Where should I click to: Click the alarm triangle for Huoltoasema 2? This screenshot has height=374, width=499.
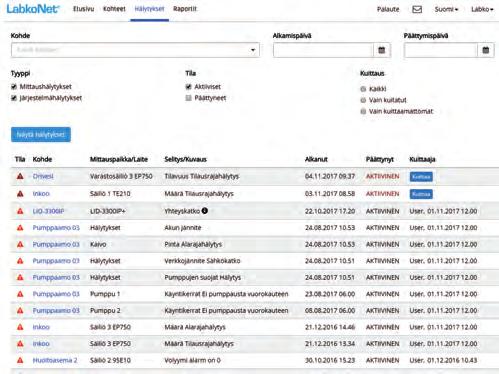pyautogui.click(x=20, y=360)
